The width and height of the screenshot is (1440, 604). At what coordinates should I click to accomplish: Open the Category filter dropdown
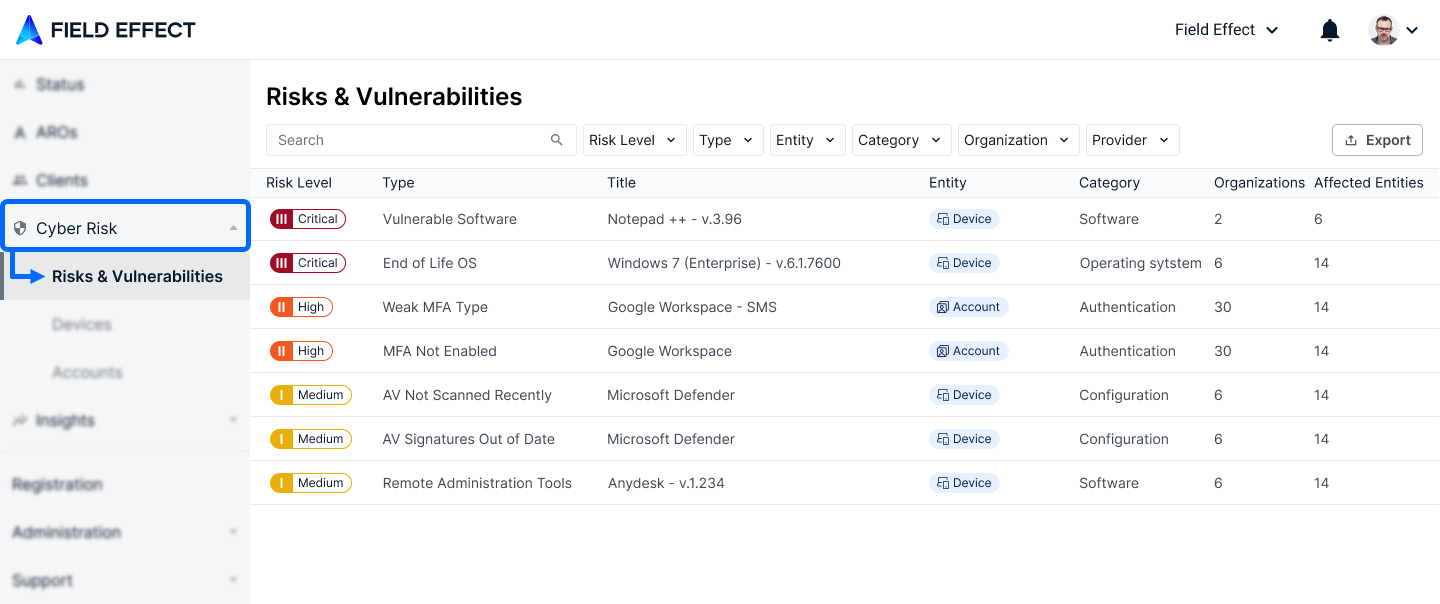[902, 140]
